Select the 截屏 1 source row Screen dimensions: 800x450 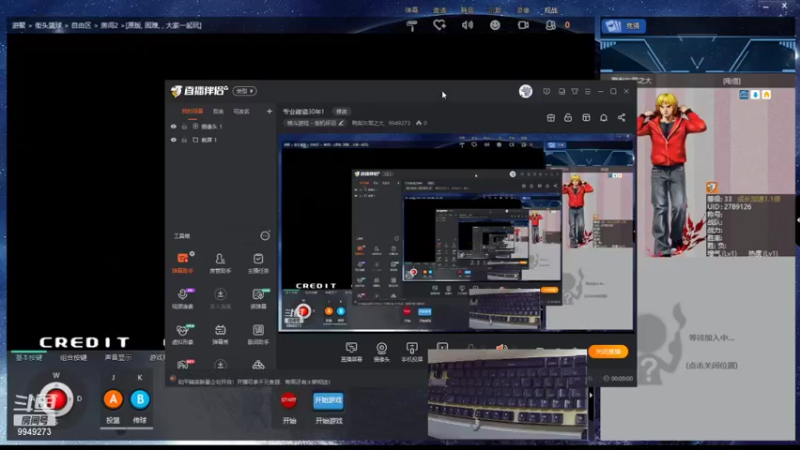220,140
